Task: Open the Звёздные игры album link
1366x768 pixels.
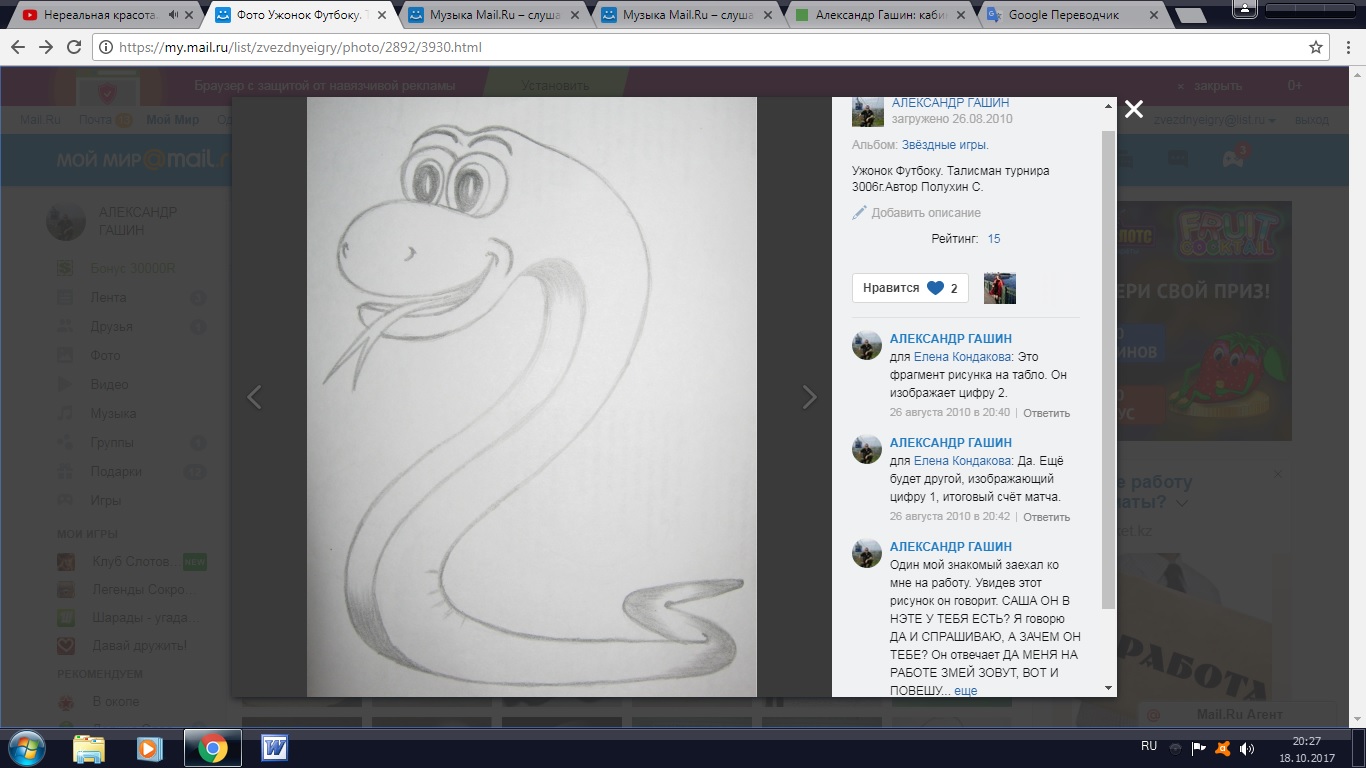Action: (x=945, y=145)
